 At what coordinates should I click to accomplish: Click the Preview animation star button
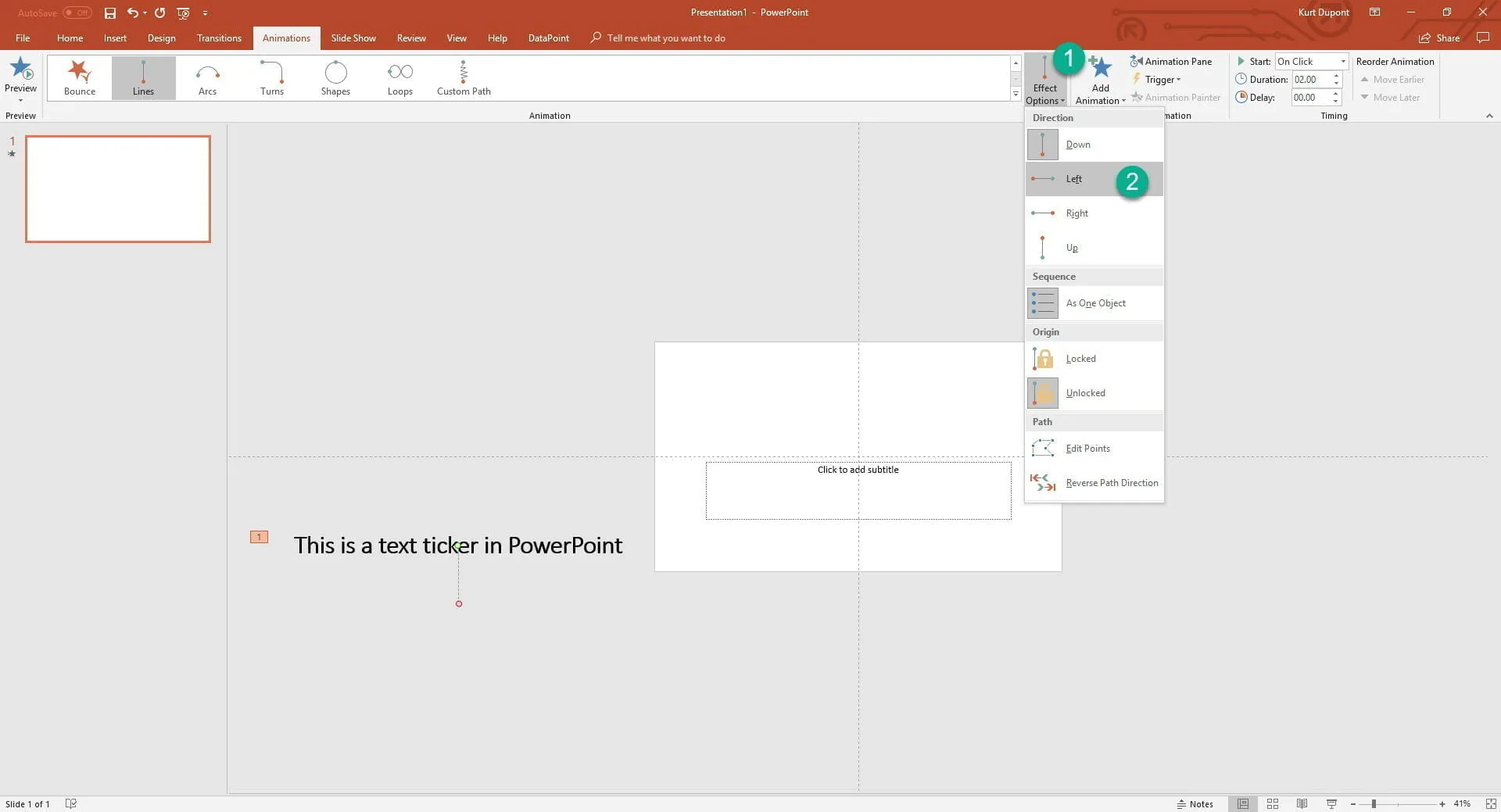(x=21, y=70)
